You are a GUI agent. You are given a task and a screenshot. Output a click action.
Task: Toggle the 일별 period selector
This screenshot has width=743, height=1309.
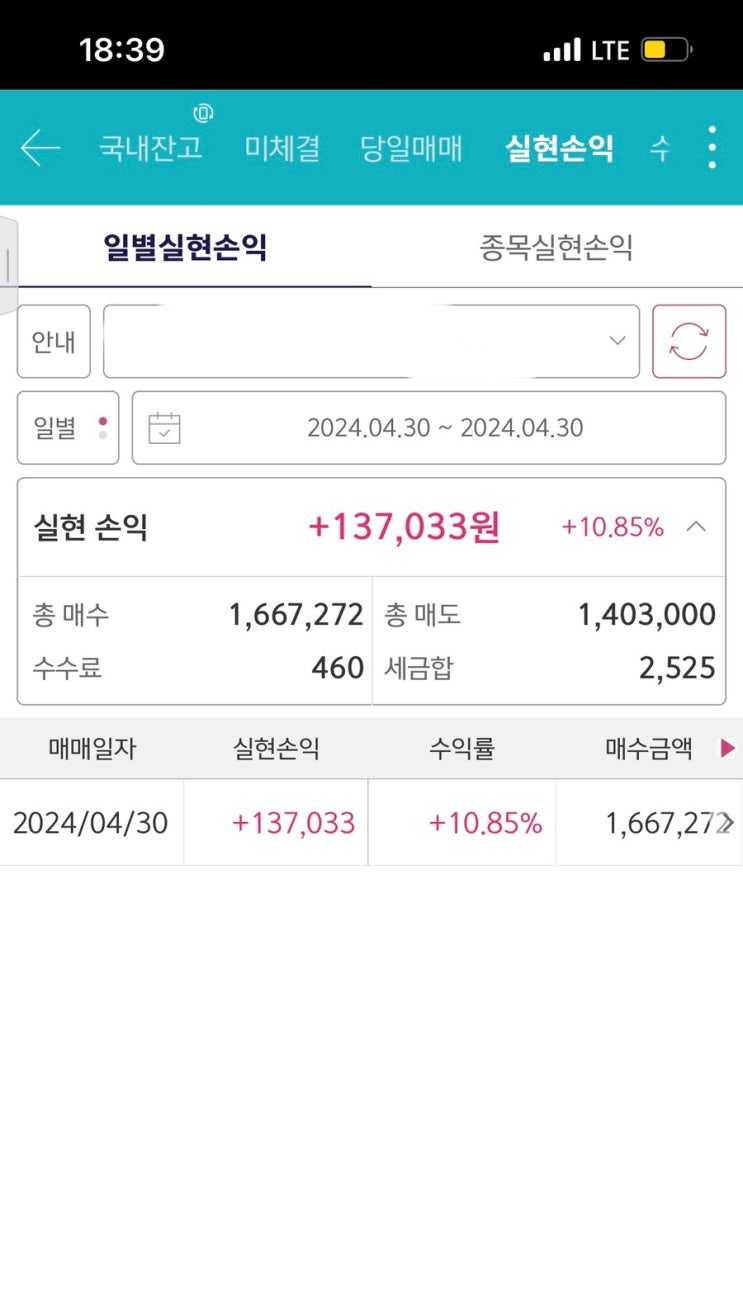click(x=68, y=428)
